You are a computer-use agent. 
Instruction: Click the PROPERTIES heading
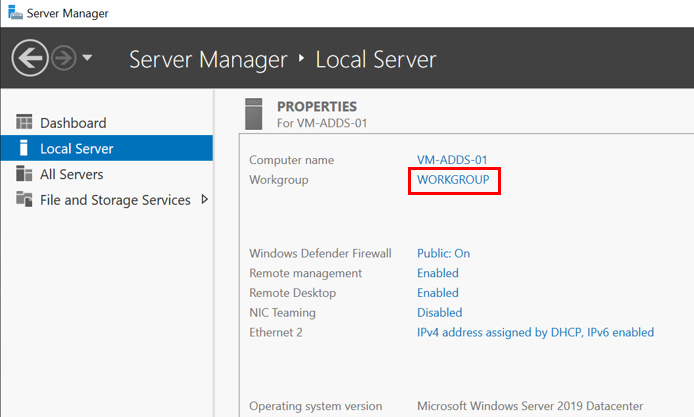click(317, 107)
